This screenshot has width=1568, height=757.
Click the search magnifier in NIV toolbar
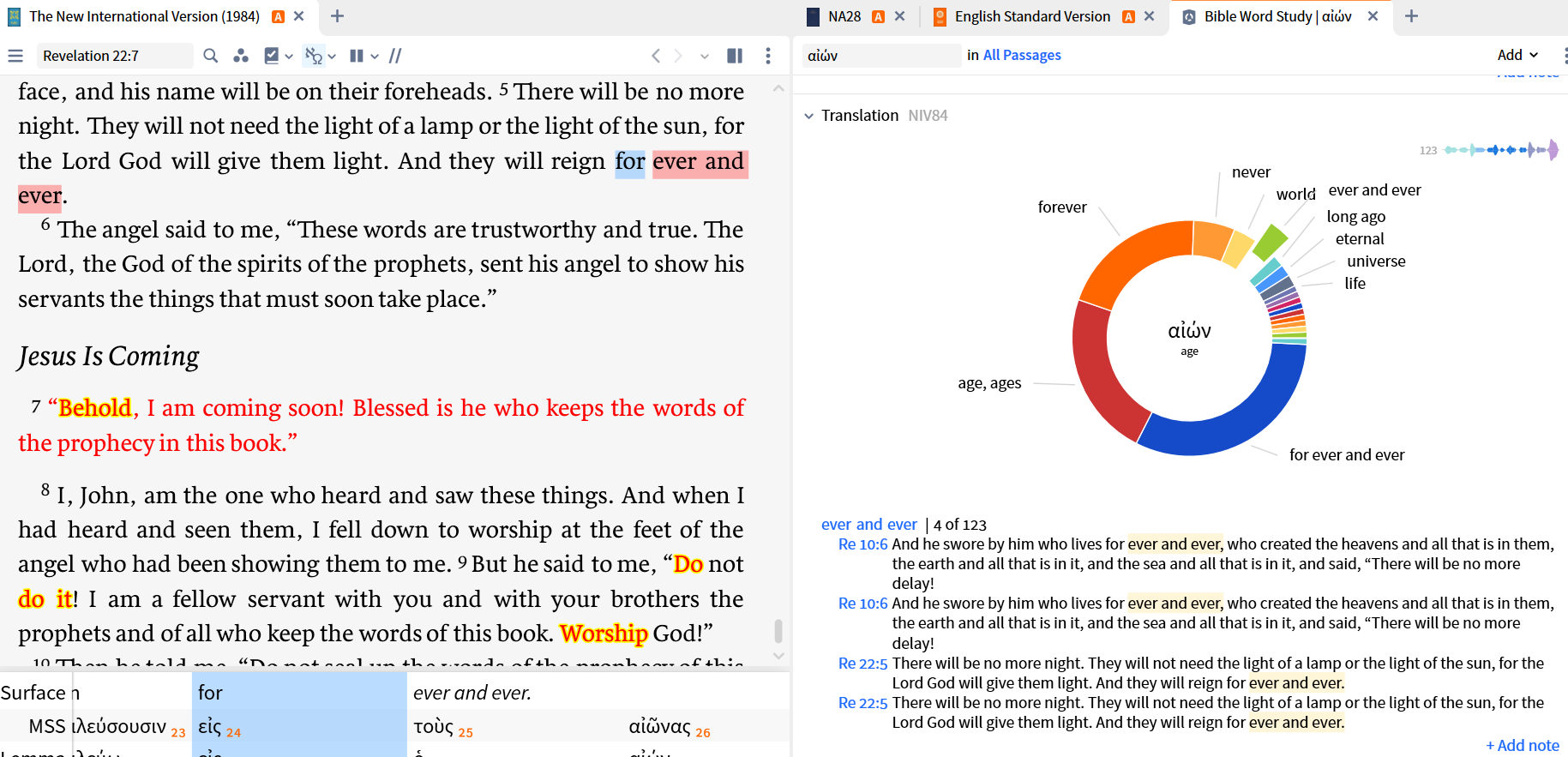click(211, 56)
